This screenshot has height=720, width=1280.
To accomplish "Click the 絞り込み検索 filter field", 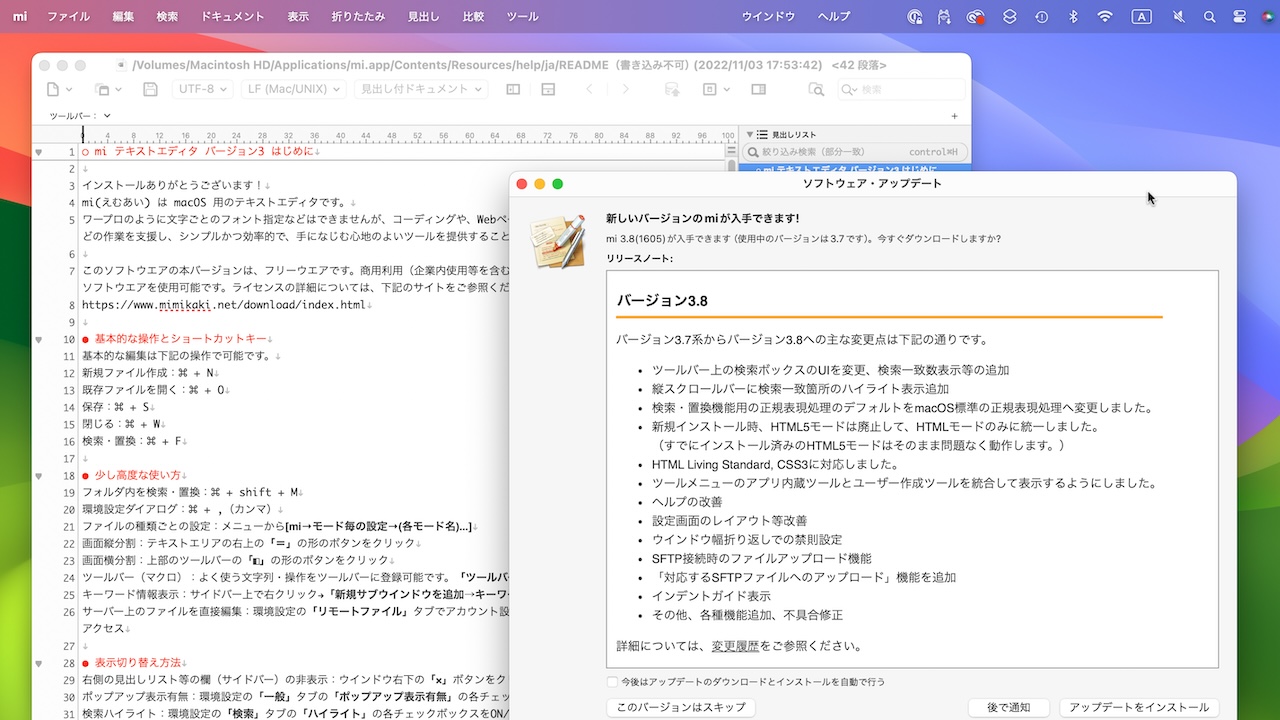I will tap(855, 152).
